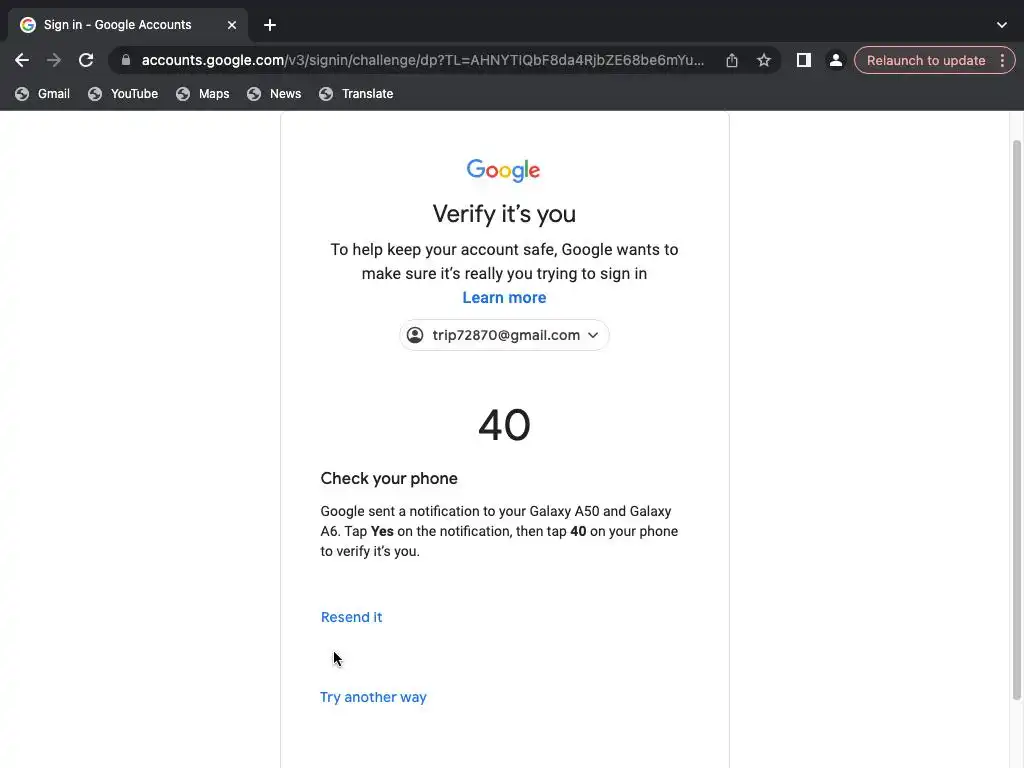Toggle the browser side panel
Viewport: 1024px width, 768px height.
[x=803, y=60]
